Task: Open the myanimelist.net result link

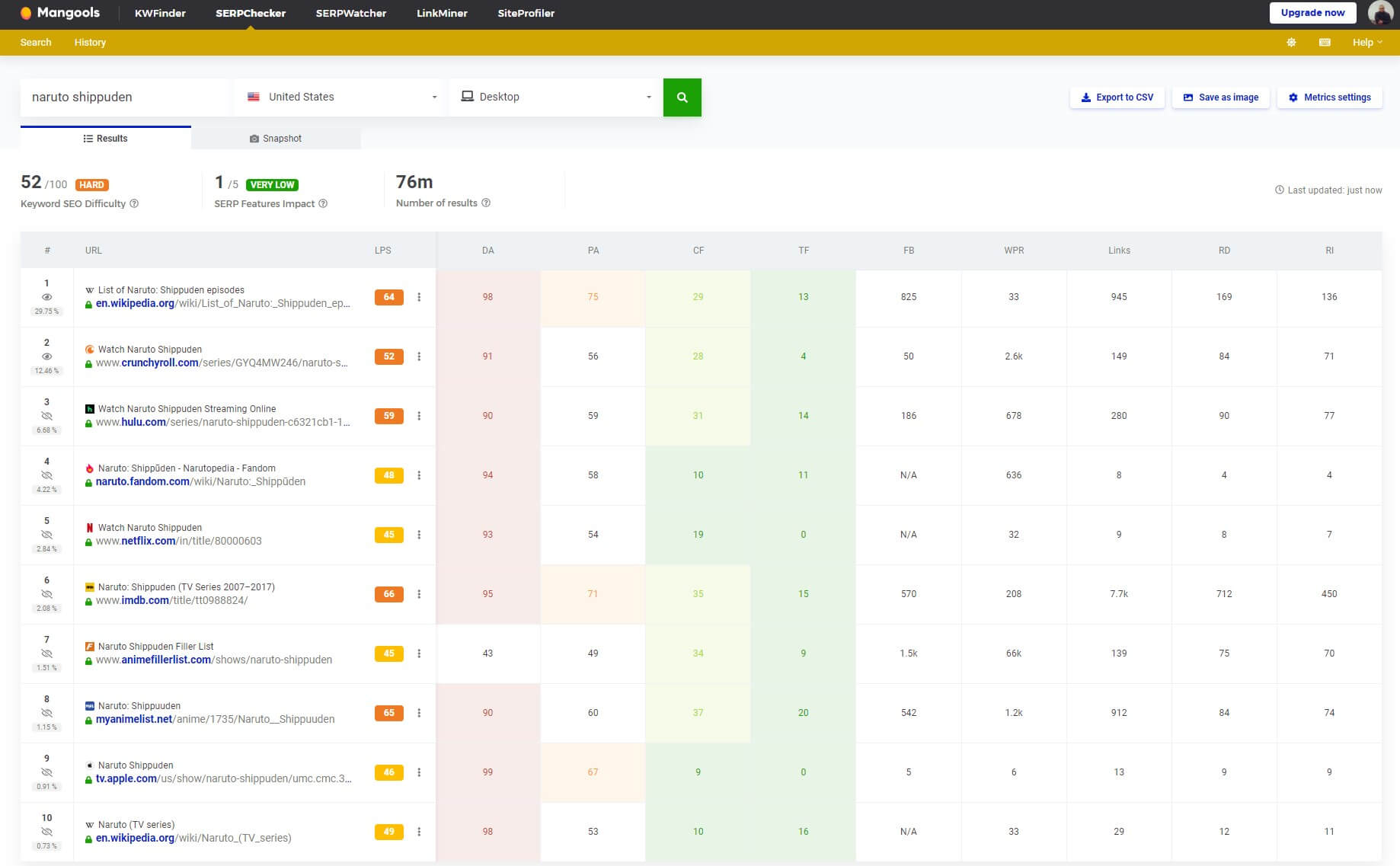Action: coord(216,719)
